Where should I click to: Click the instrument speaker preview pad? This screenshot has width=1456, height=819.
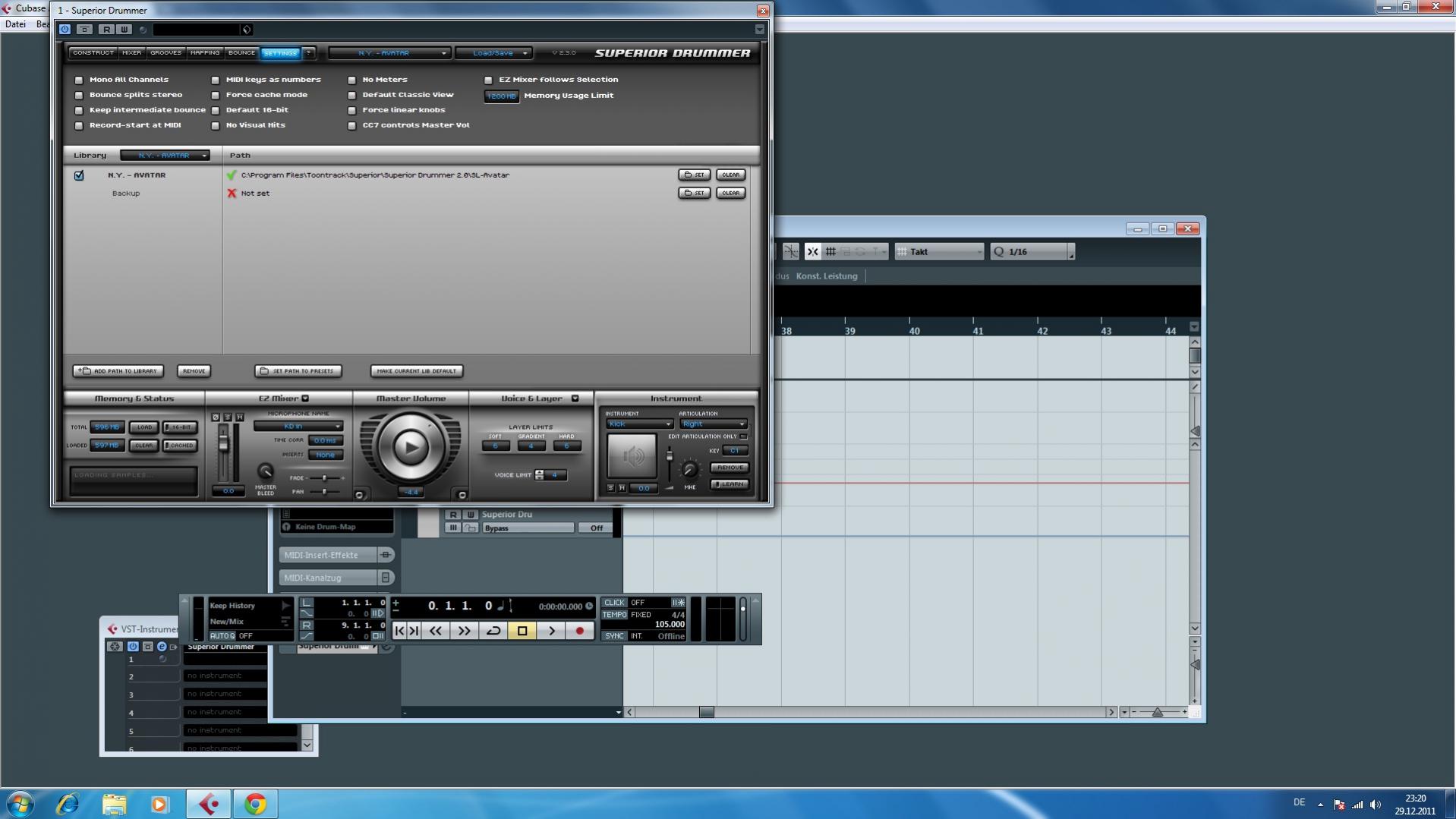(632, 455)
